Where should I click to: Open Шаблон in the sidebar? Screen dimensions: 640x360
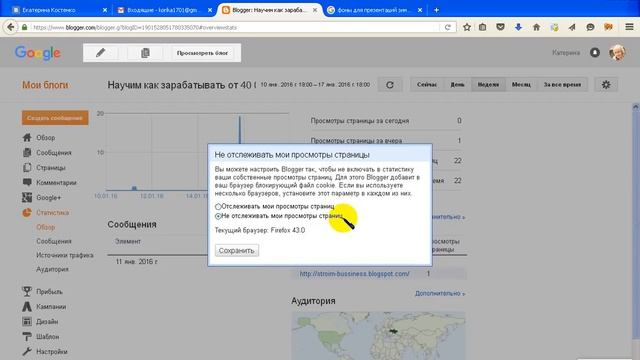47,337
